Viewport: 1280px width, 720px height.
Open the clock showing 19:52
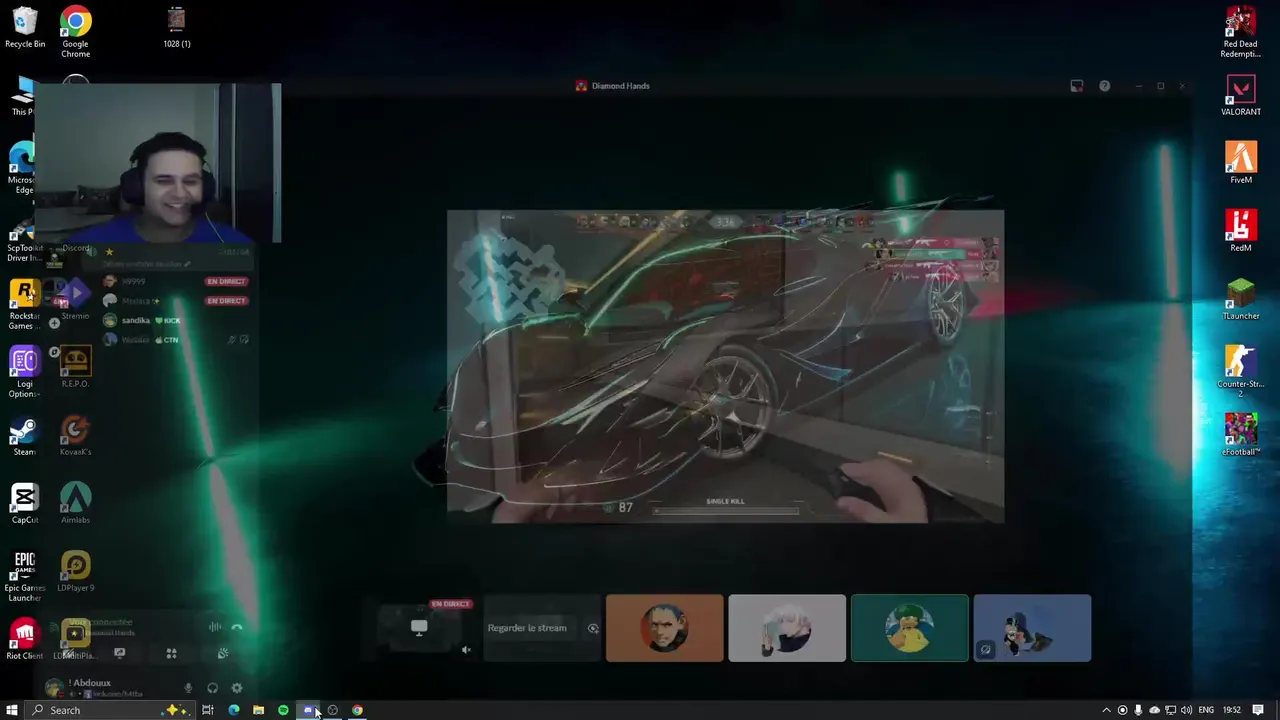(x=1232, y=710)
